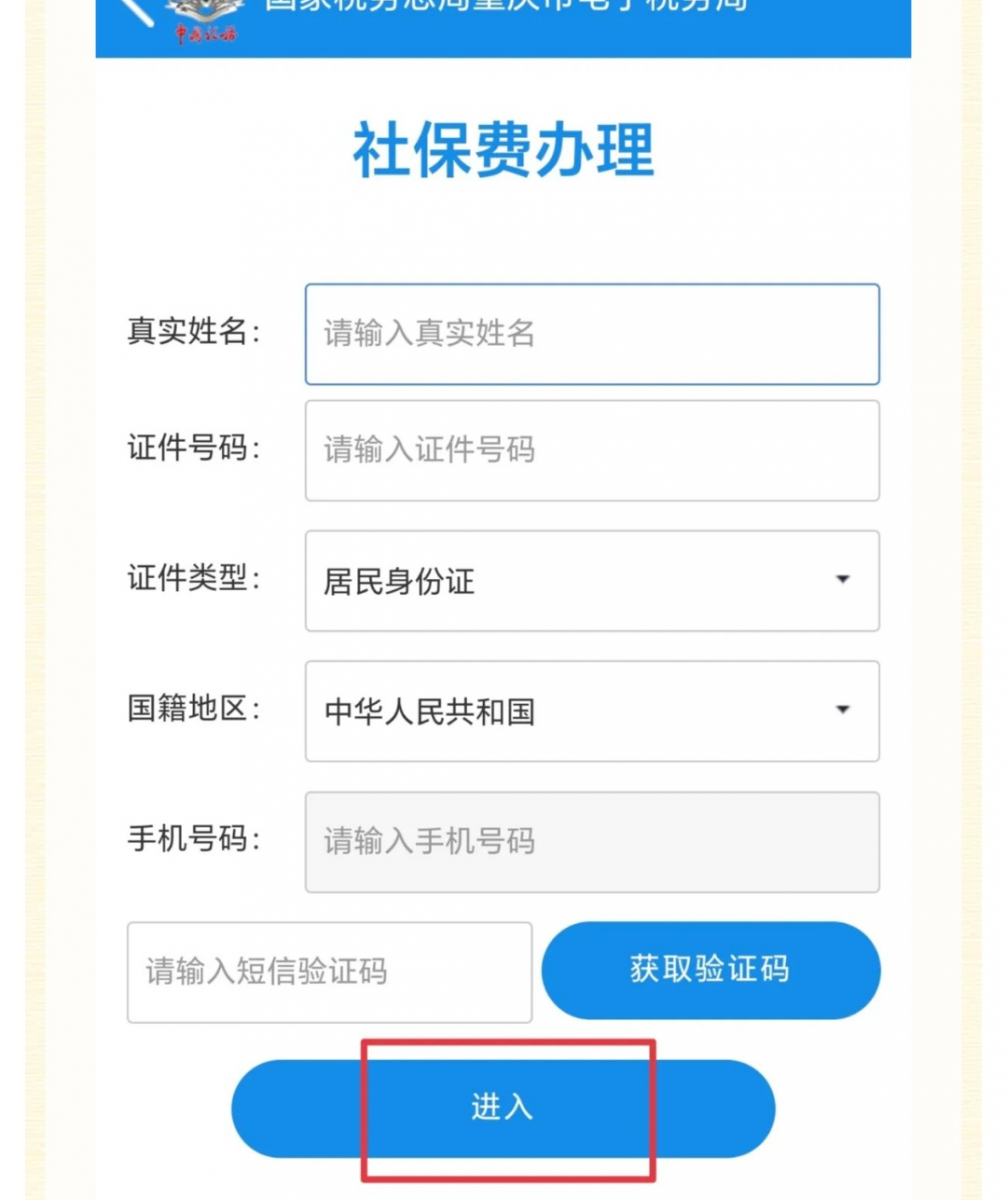Click the 手机号码 input field

[x=592, y=841]
